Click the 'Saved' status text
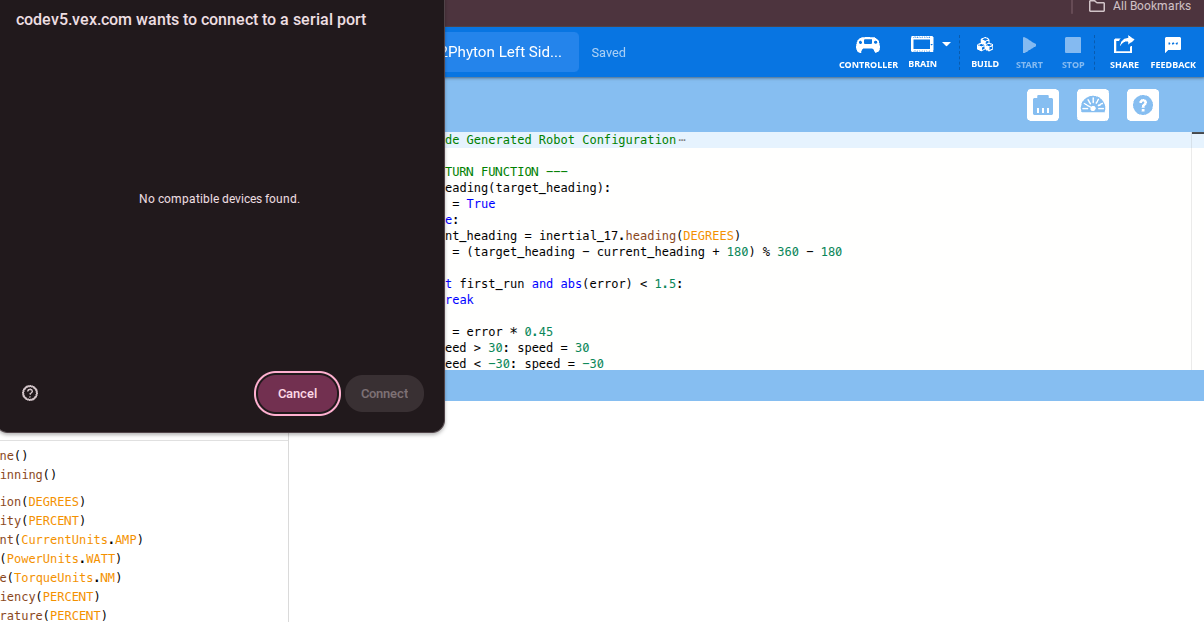Screen dimensions: 1204x622 (x=608, y=52)
